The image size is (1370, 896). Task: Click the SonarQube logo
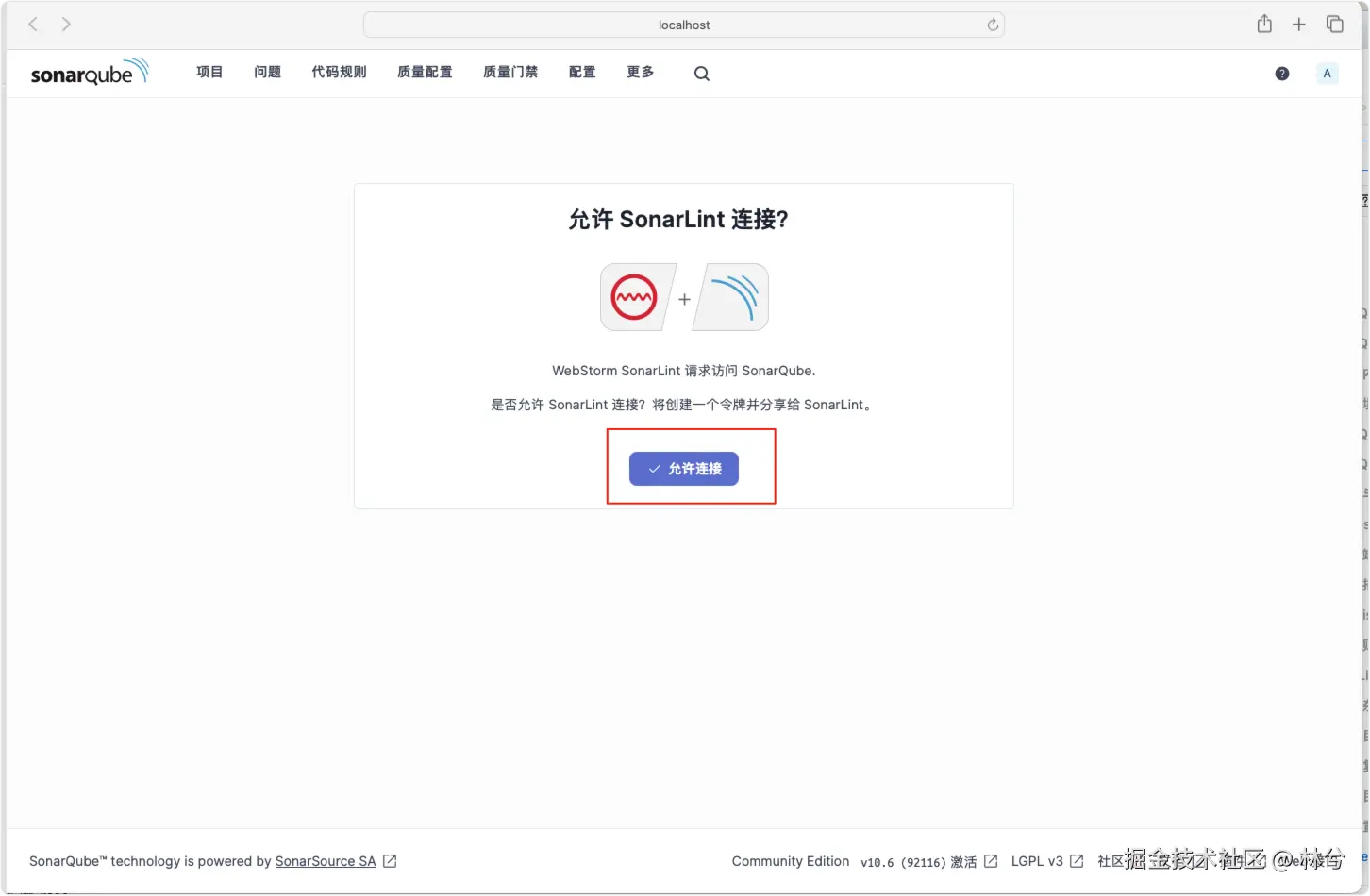[90, 73]
